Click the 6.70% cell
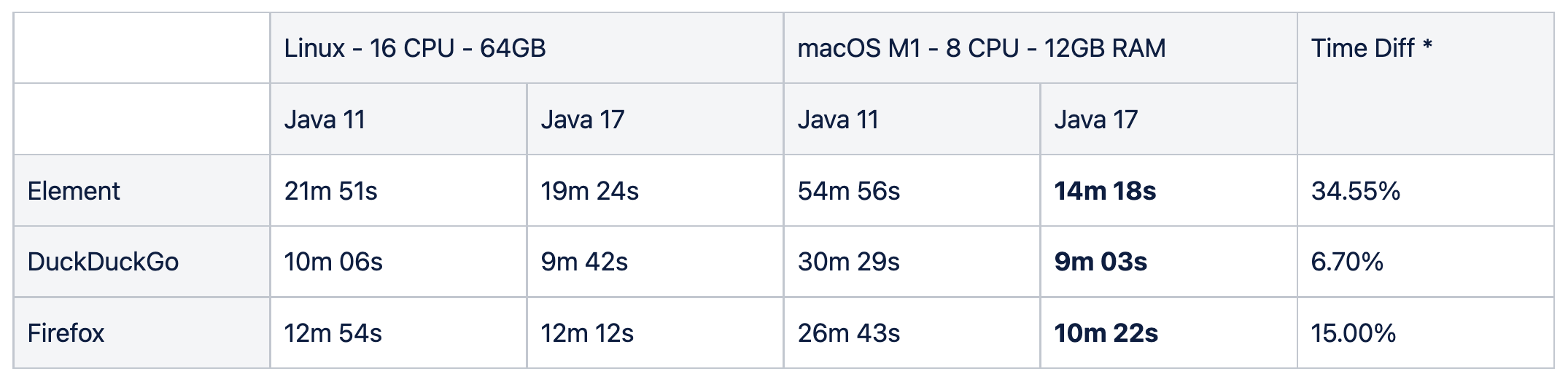This screenshot has width=1568, height=382. click(1425, 262)
